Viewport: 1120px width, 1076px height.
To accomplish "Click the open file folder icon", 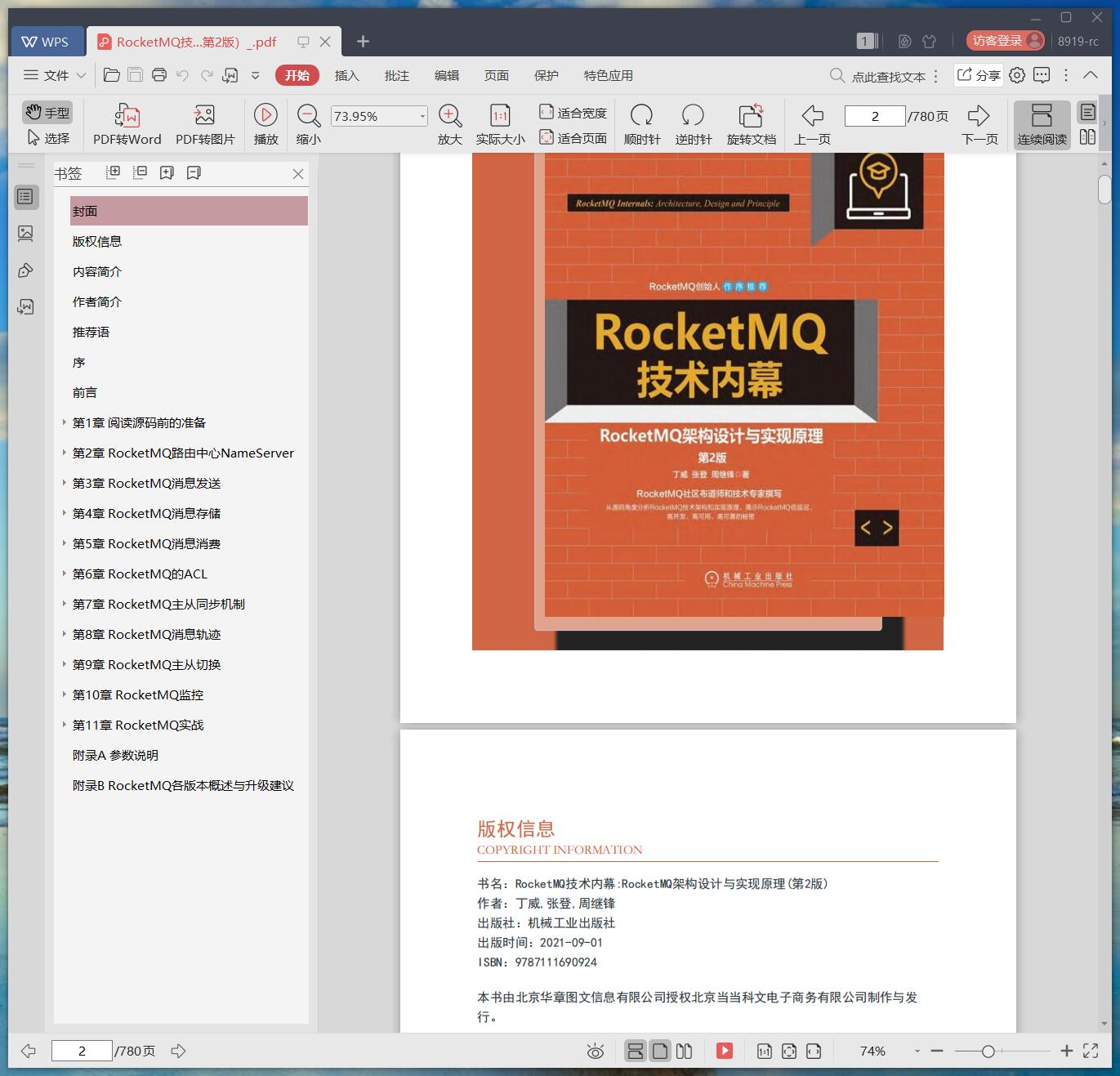I will click(112, 75).
